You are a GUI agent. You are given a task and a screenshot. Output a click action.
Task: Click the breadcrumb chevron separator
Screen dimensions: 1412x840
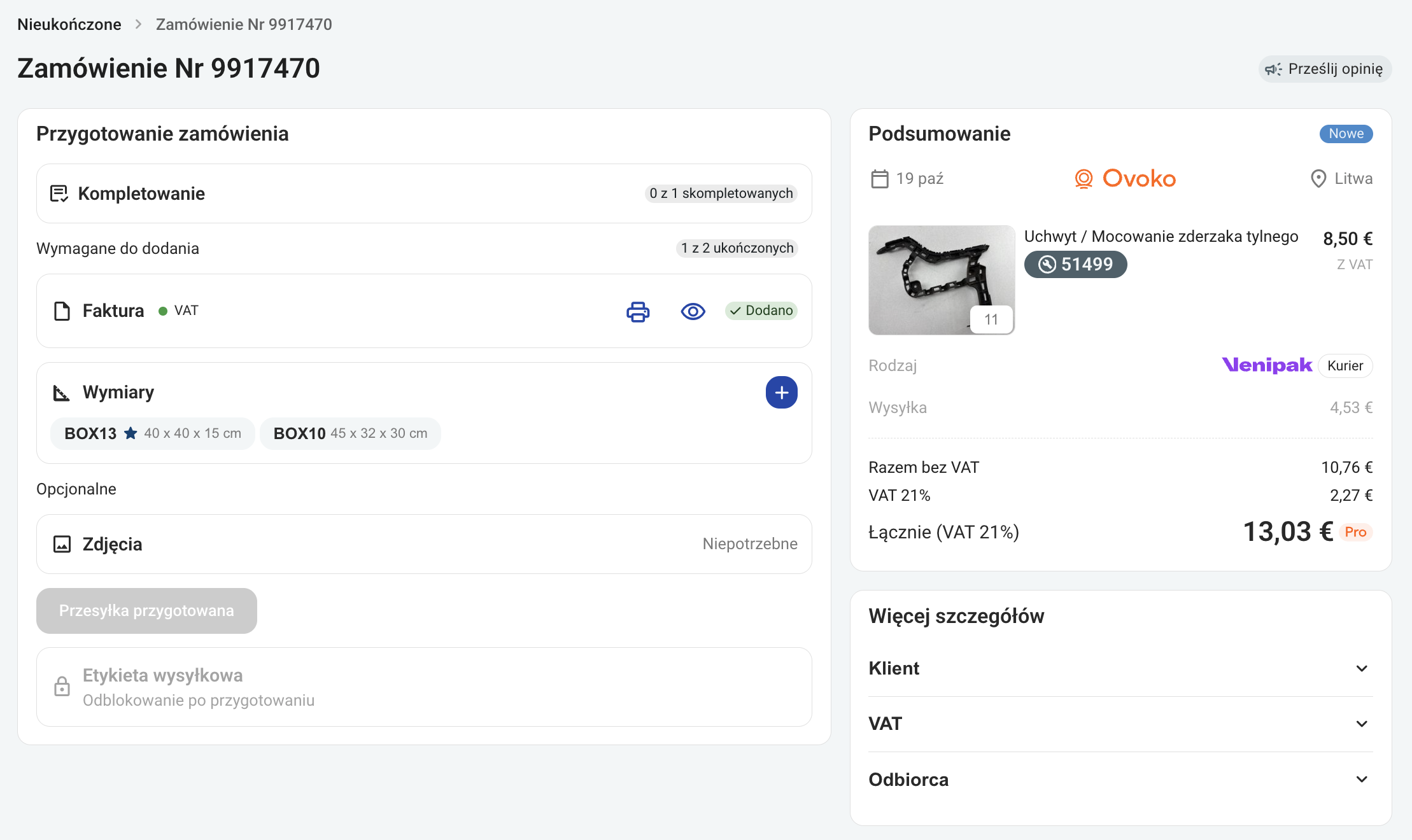[138, 25]
